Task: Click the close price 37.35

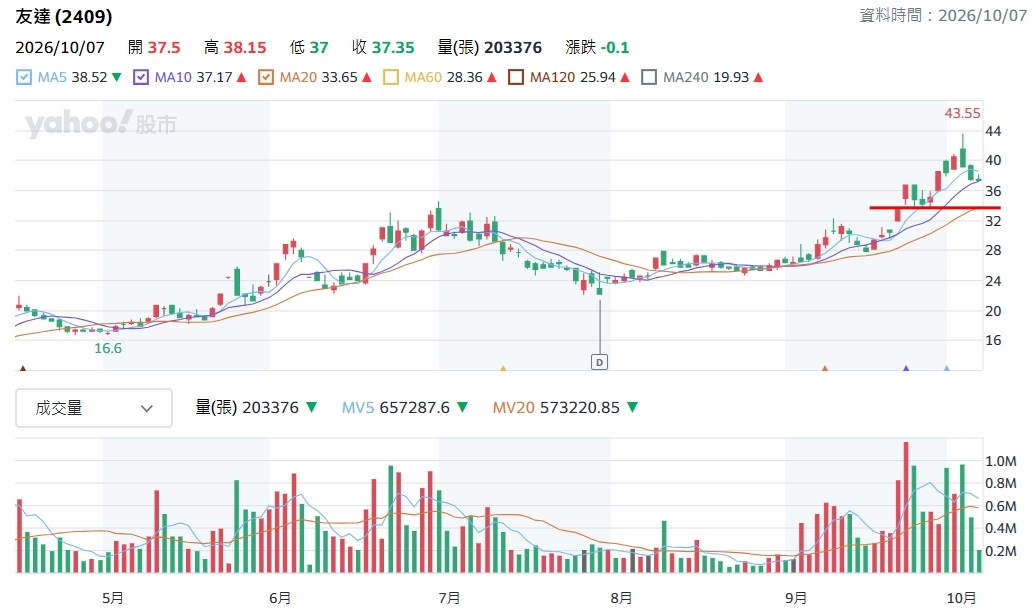Action: tap(392, 48)
